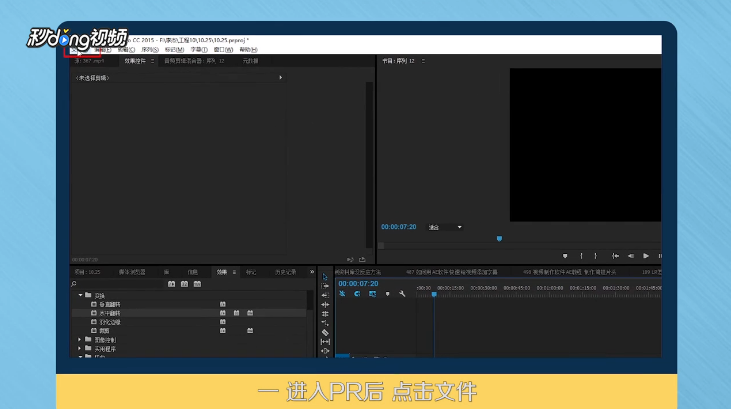Toggle YUV Effects filter in Effects panel

pyautogui.click(x=197, y=284)
